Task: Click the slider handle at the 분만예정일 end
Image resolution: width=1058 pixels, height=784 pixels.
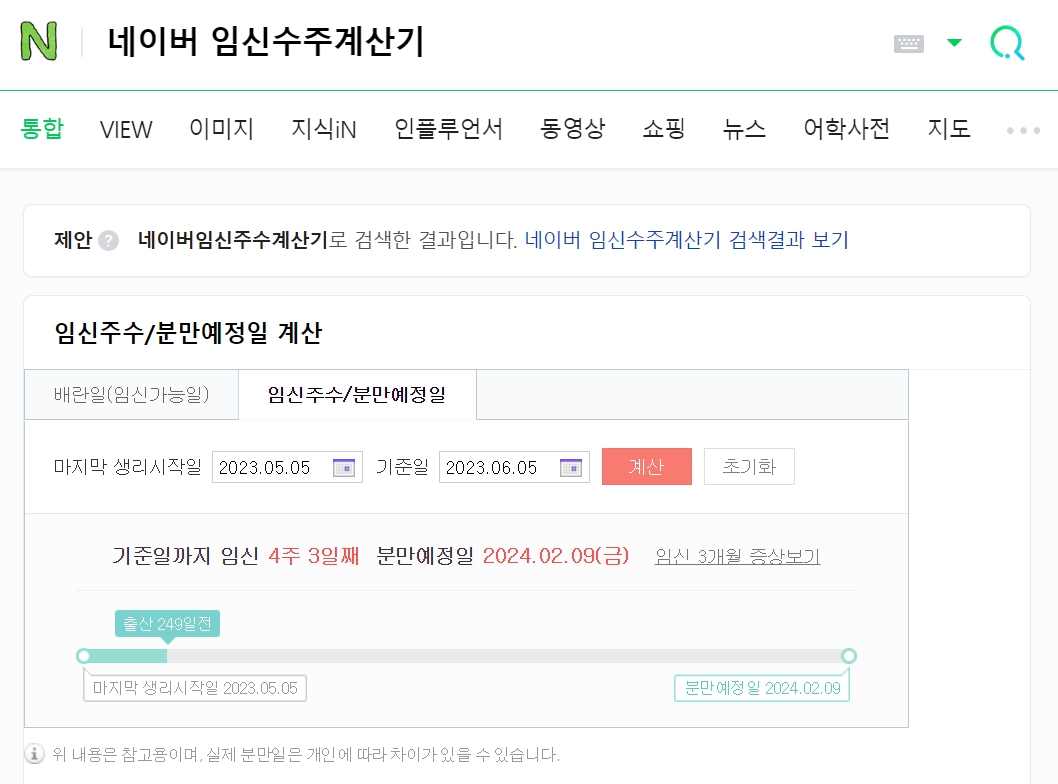Action: (x=849, y=656)
